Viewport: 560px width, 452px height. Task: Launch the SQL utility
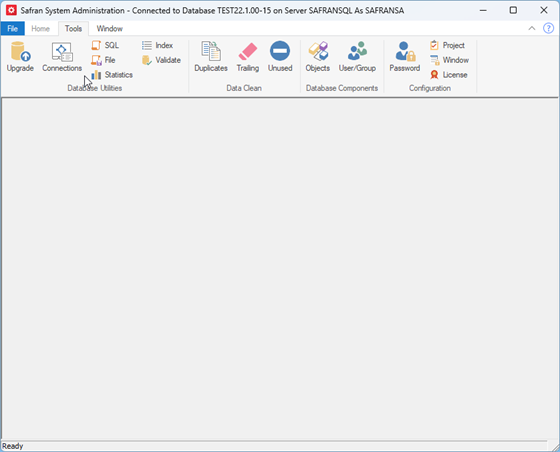pyautogui.click(x=105, y=45)
